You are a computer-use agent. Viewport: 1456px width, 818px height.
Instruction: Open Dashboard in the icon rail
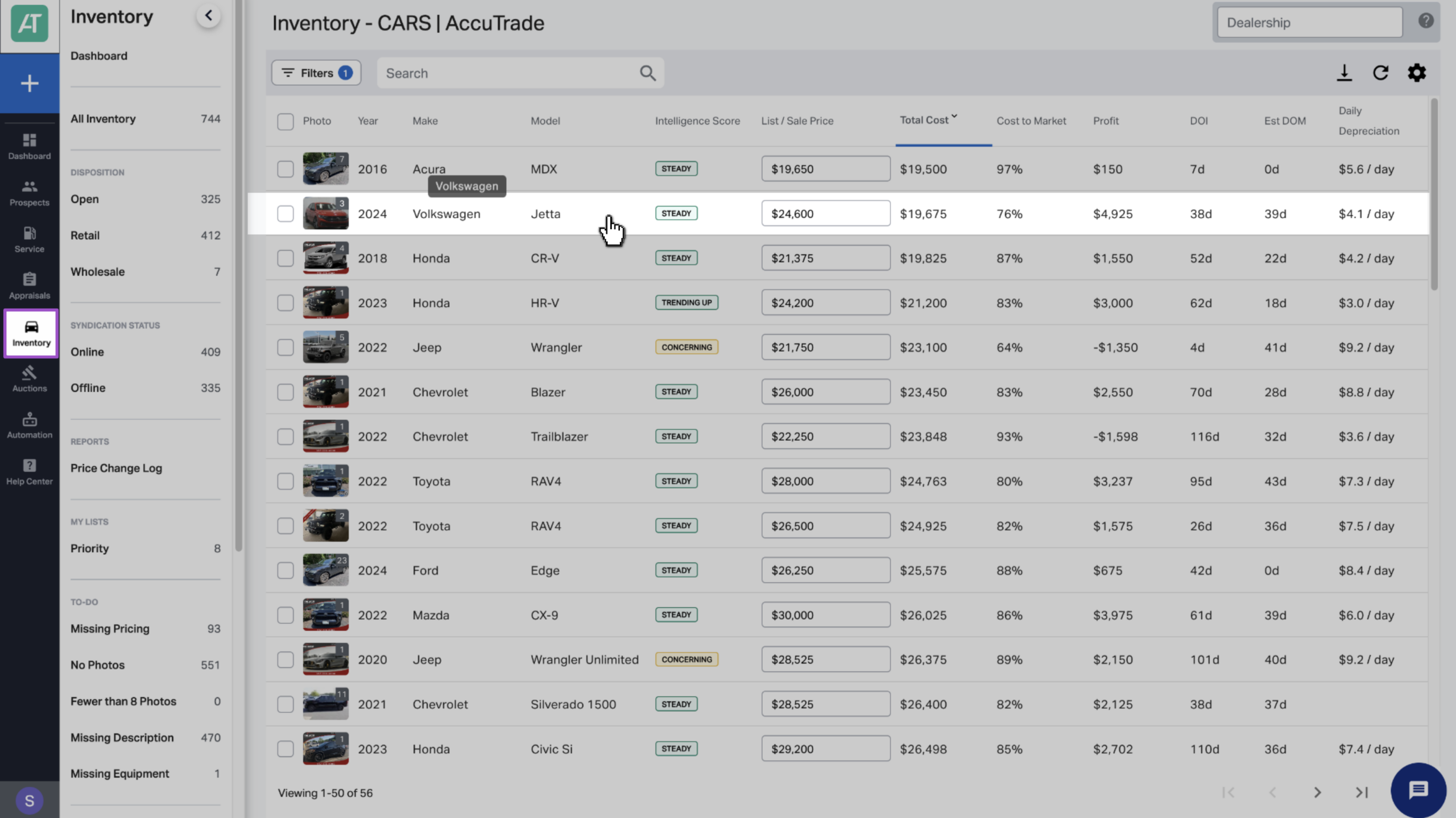30,146
